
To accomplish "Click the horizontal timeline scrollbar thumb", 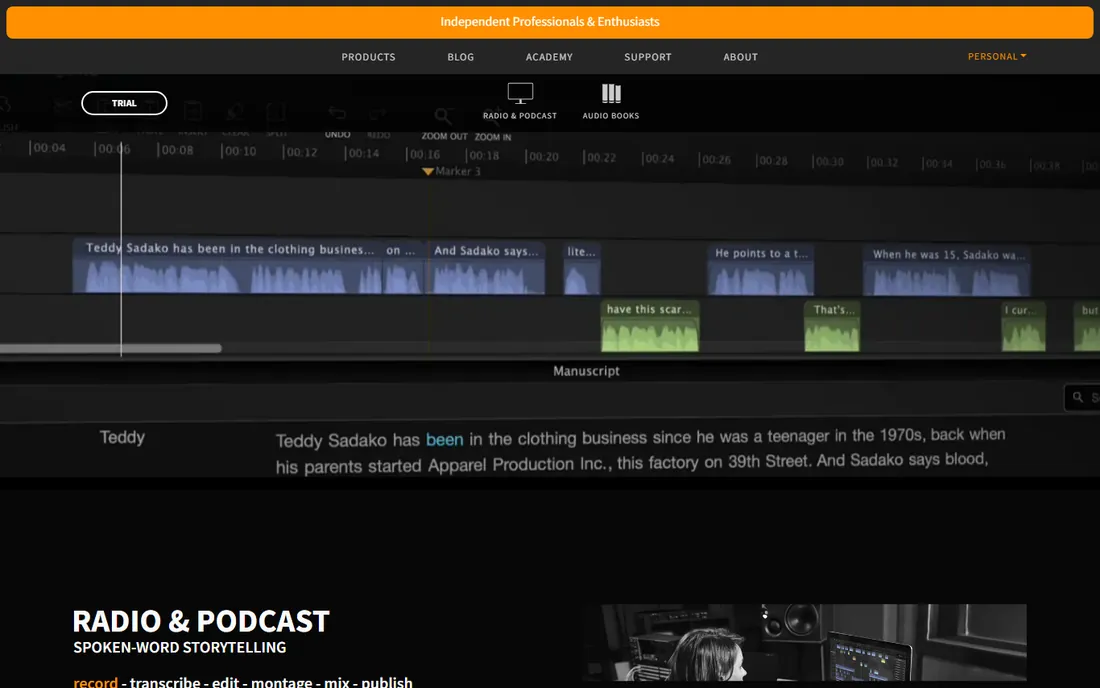I will [x=111, y=348].
